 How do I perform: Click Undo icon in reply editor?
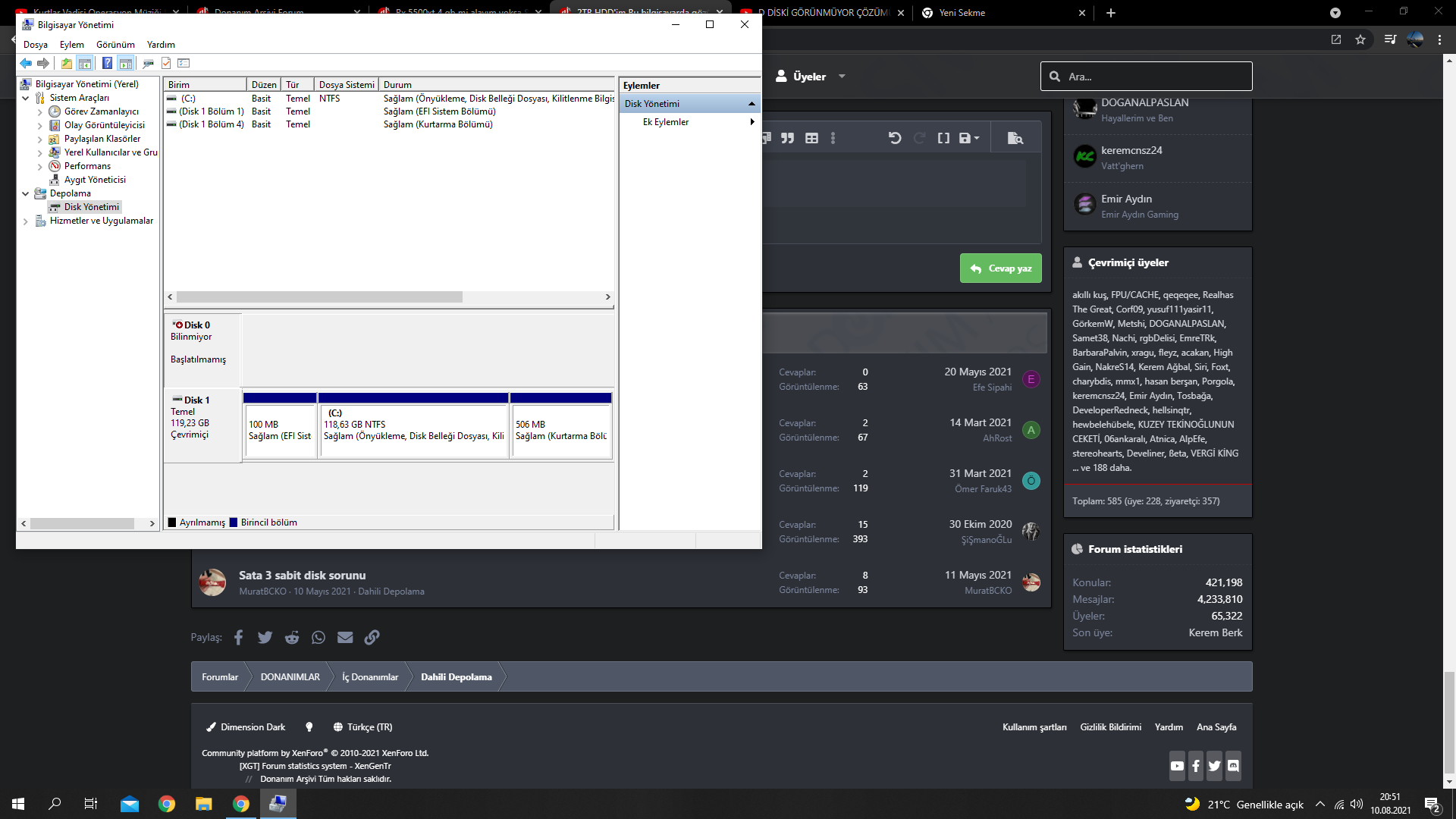point(895,138)
